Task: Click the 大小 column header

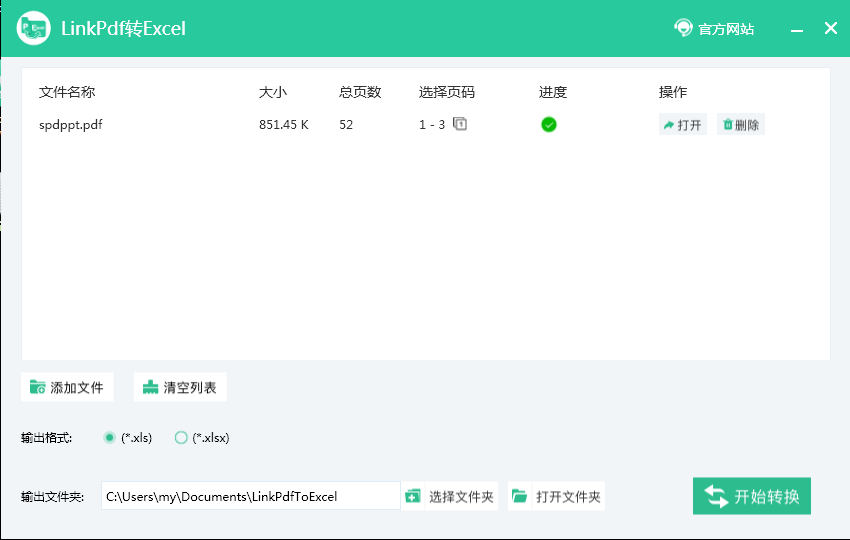Action: pos(273,92)
